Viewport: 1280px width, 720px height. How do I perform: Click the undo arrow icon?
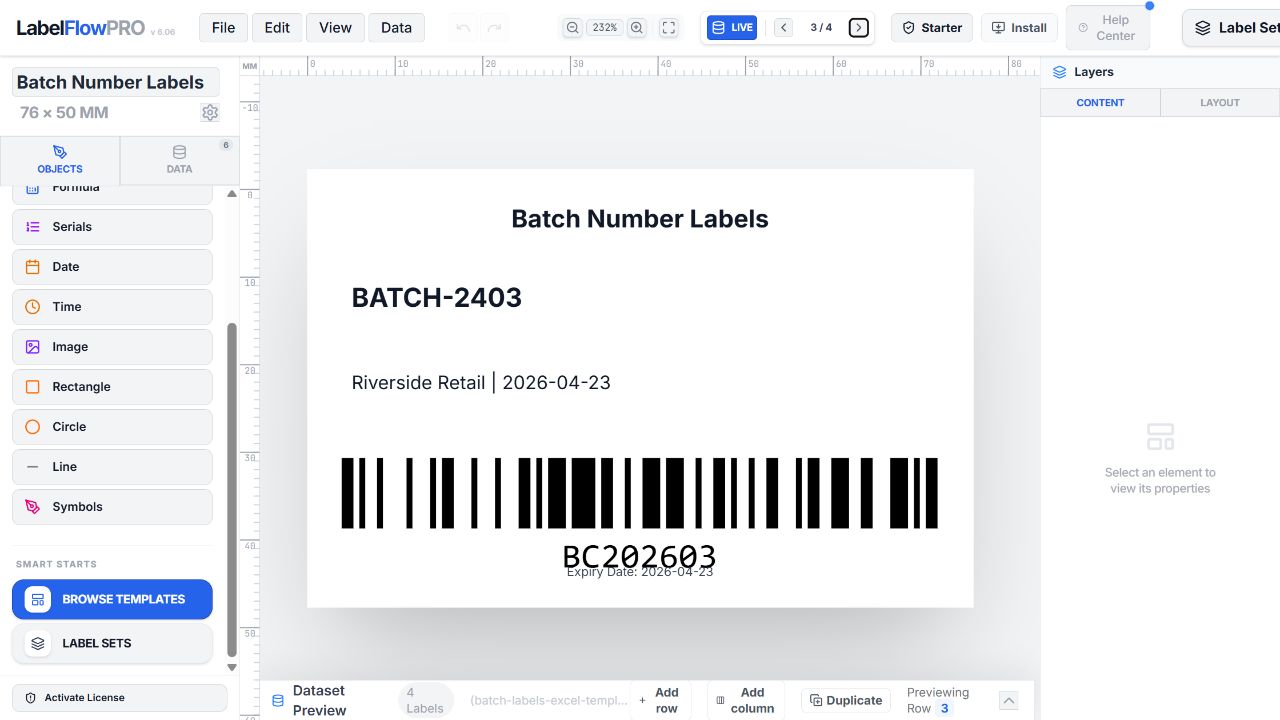coord(463,28)
